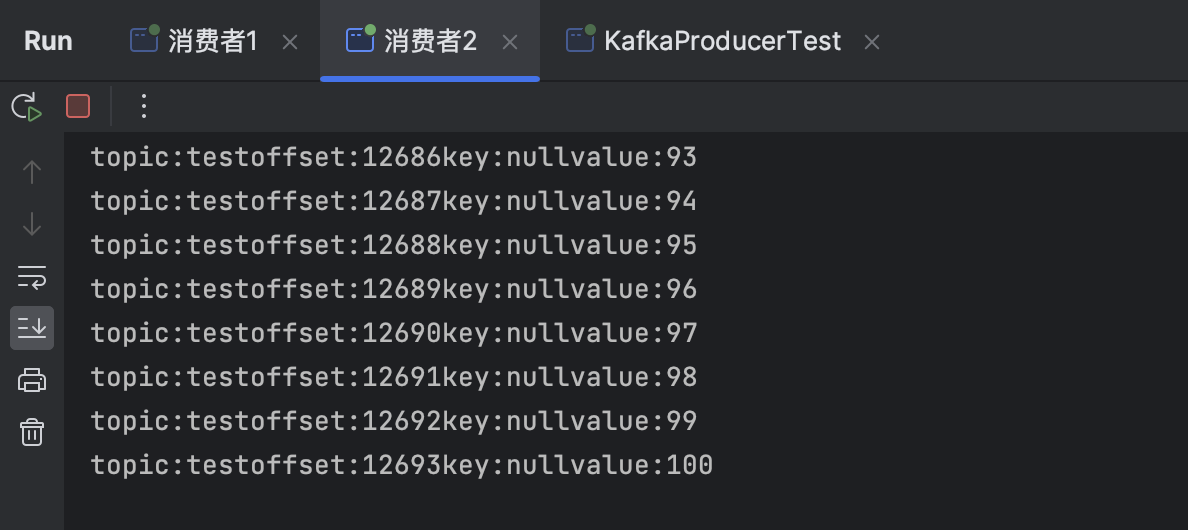Viewport: 1188px width, 530px height.
Task: Switch to the 消费者1 tab
Action: pyautogui.click(x=212, y=41)
